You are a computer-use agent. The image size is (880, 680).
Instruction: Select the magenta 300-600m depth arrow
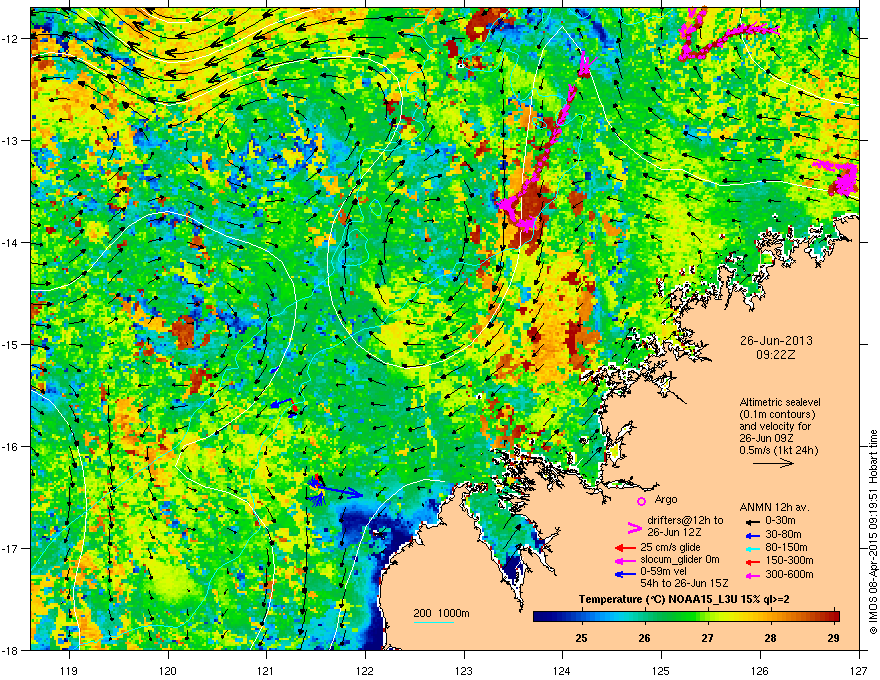pyautogui.click(x=752, y=576)
